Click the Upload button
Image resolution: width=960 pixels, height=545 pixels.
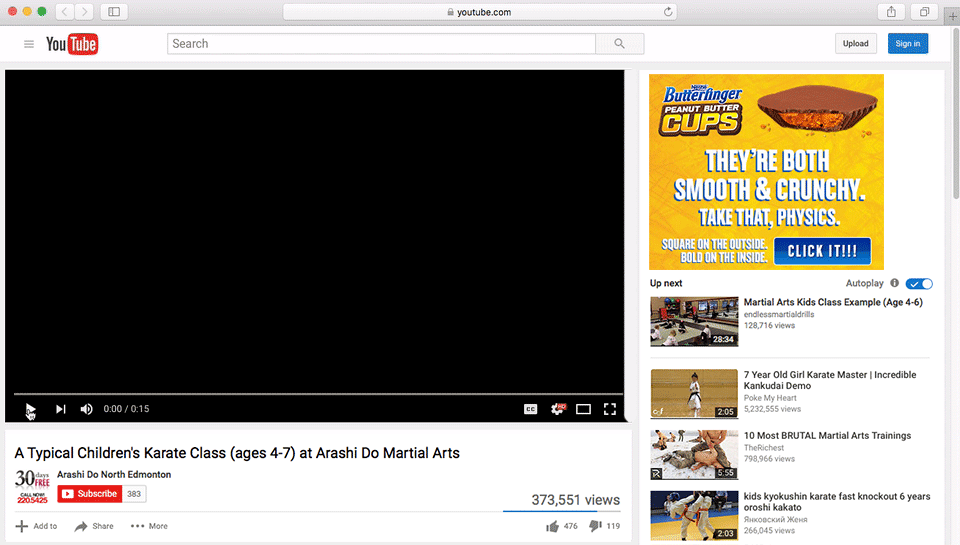pos(855,44)
